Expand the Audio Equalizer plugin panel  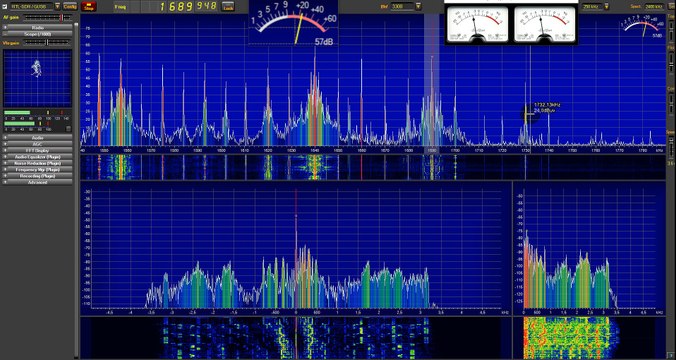[38, 157]
